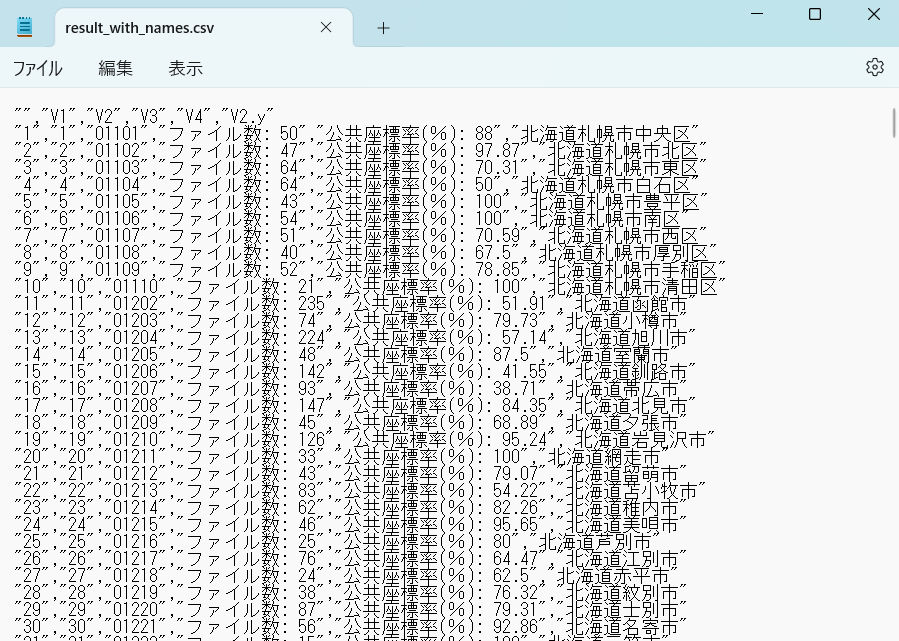Viewport: 899px width, 641px height.
Task: Click the text 北海道札幌市白石区
Action: [605, 185]
